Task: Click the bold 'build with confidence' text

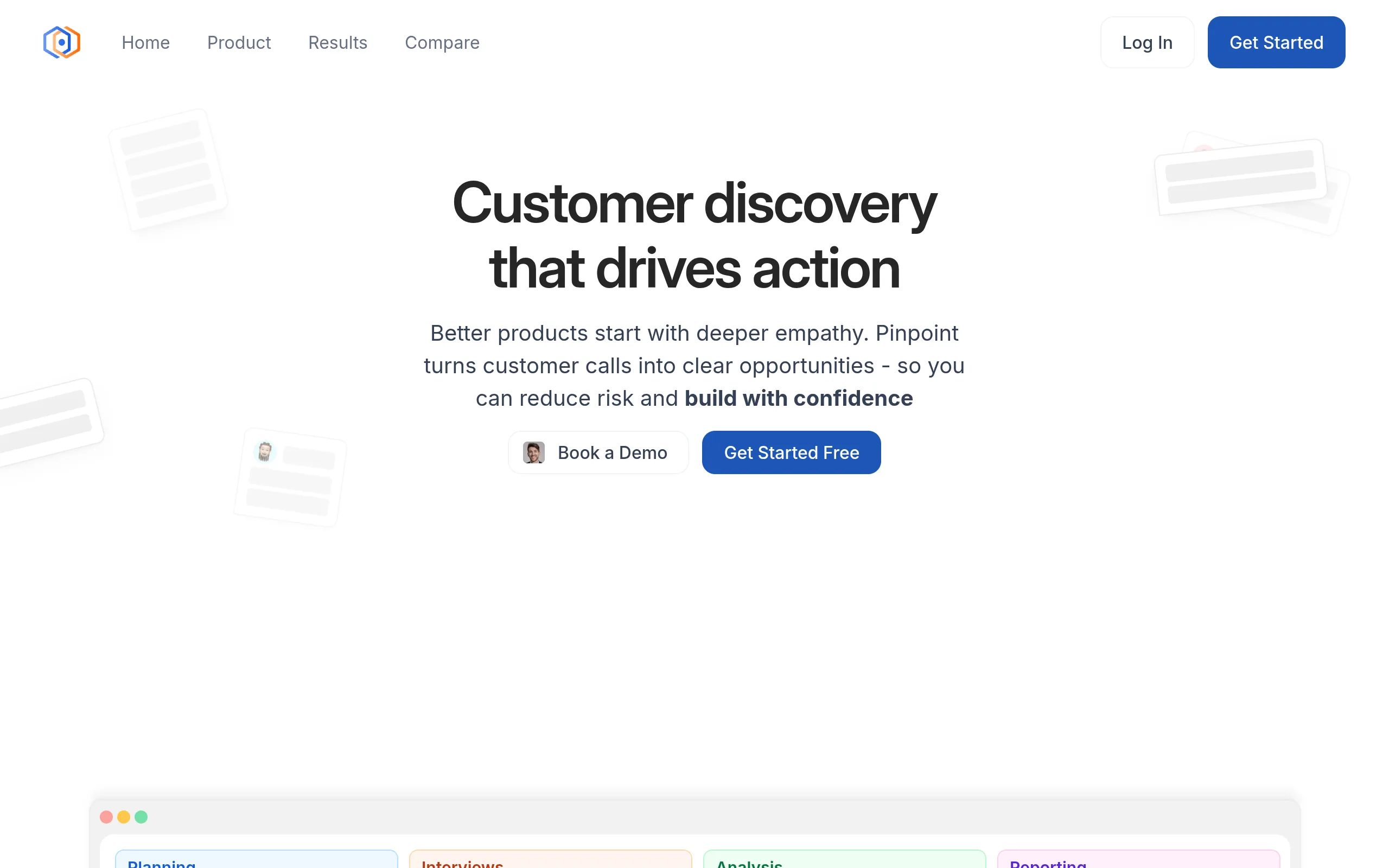Action: click(798, 398)
